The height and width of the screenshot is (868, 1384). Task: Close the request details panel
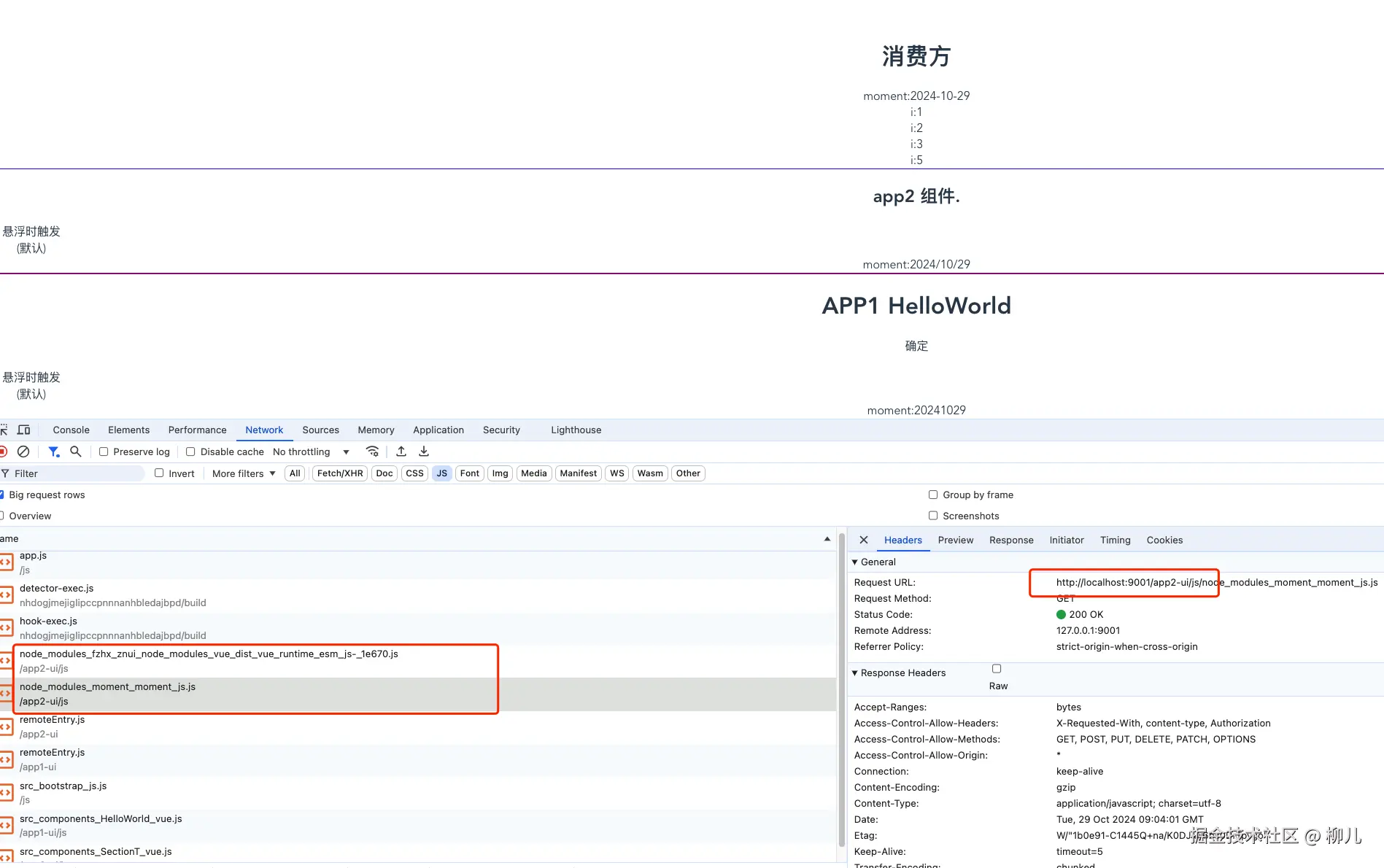pyautogui.click(x=864, y=540)
